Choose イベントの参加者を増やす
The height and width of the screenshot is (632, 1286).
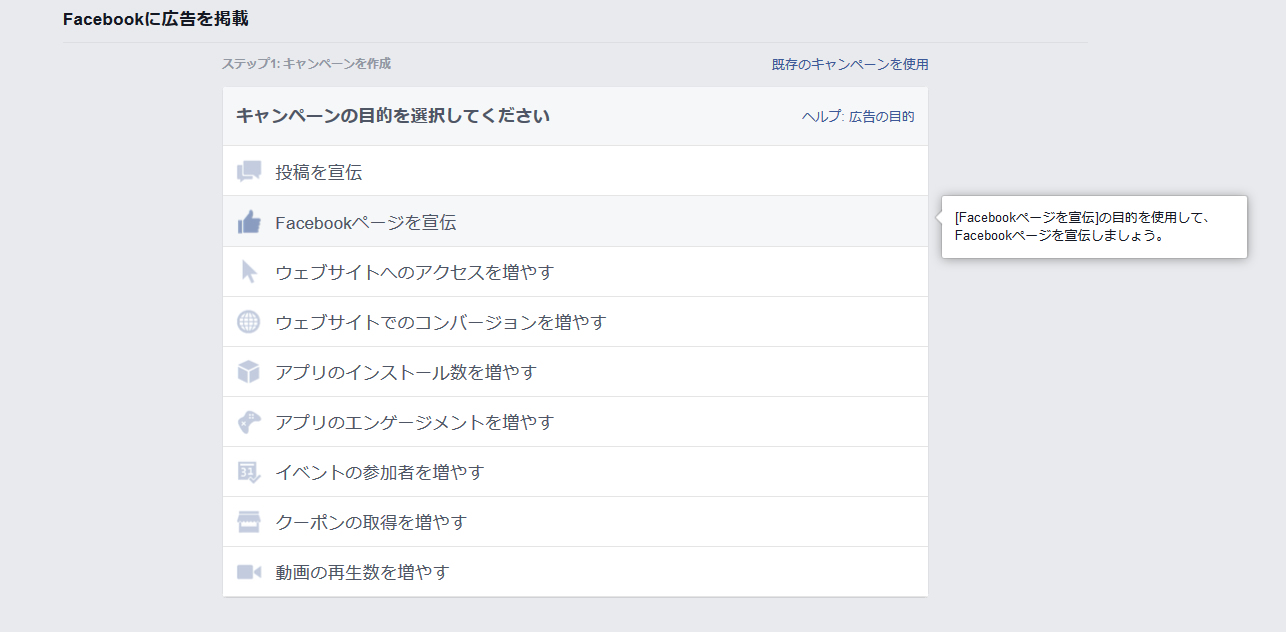click(x=575, y=471)
